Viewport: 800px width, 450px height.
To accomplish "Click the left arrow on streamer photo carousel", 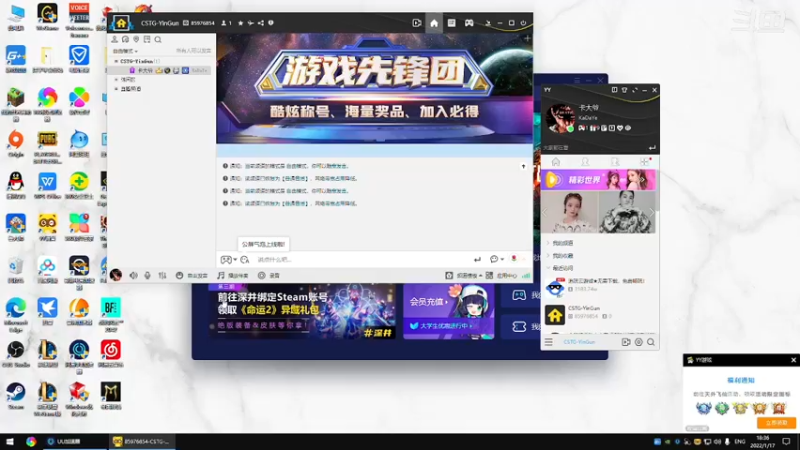I will click(x=545, y=212).
